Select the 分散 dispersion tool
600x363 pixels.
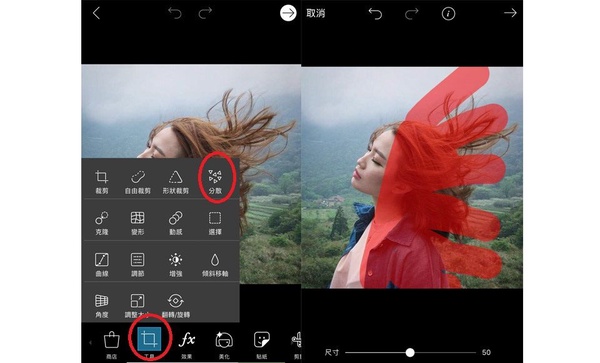coord(215,181)
